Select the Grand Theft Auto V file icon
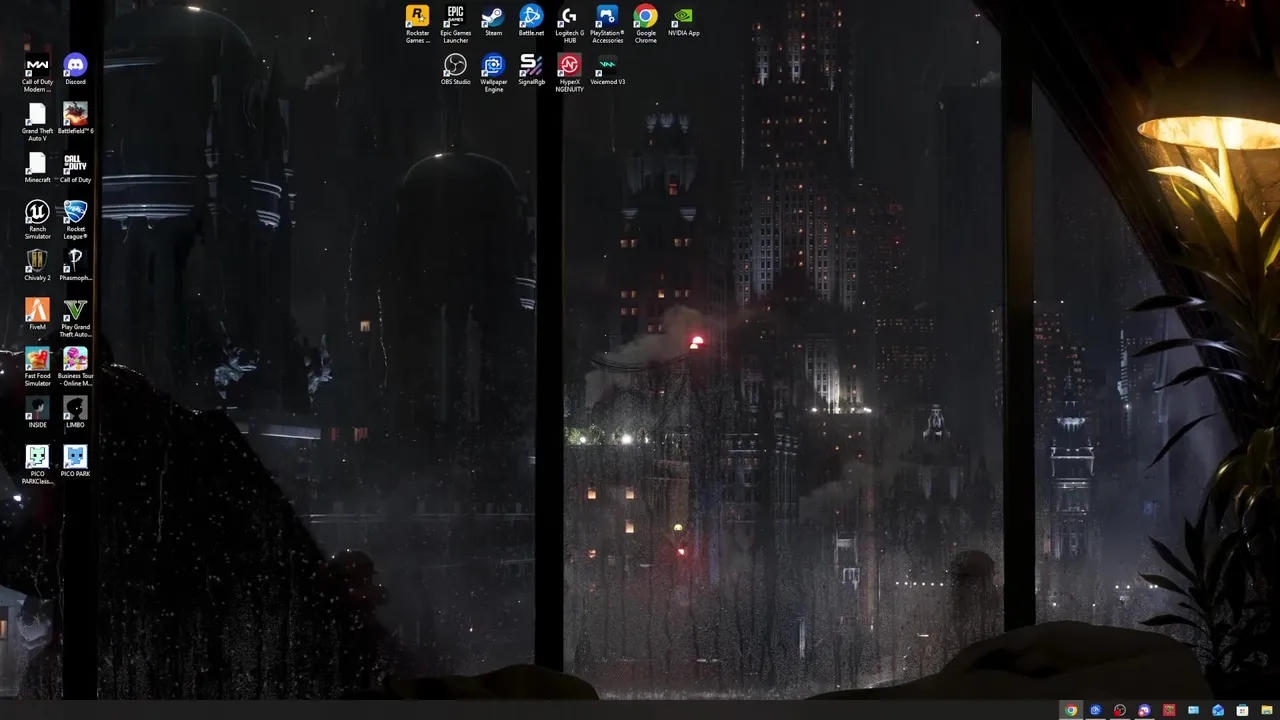 37,122
